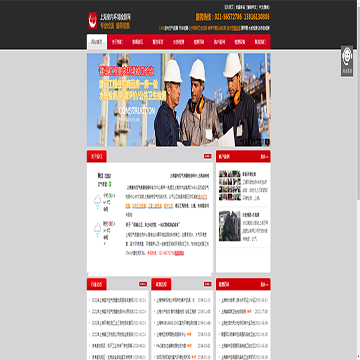Open the more link in the bottom-right panel header
360x360 pixels.
[x=264, y=284]
